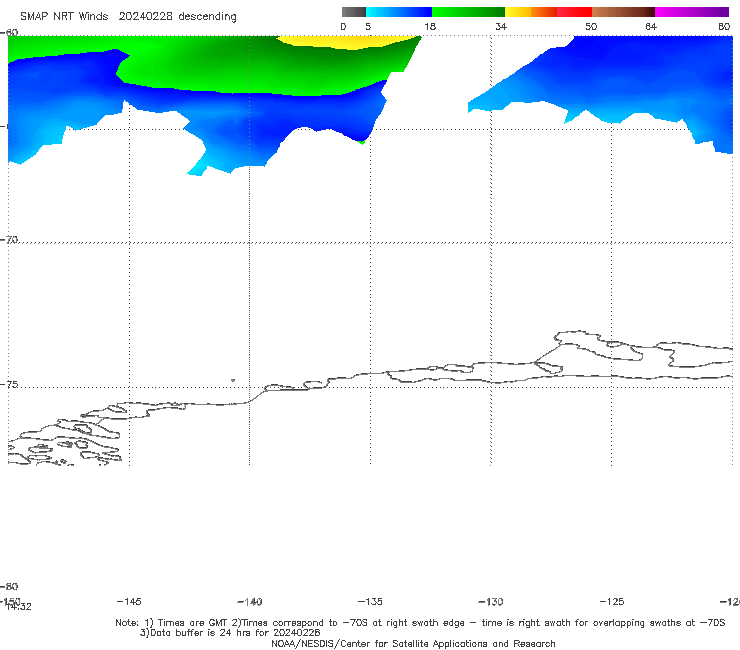Click the small isolated island mark near -75 latitude
Screen dimensions: 740x650
pos(233,380)
